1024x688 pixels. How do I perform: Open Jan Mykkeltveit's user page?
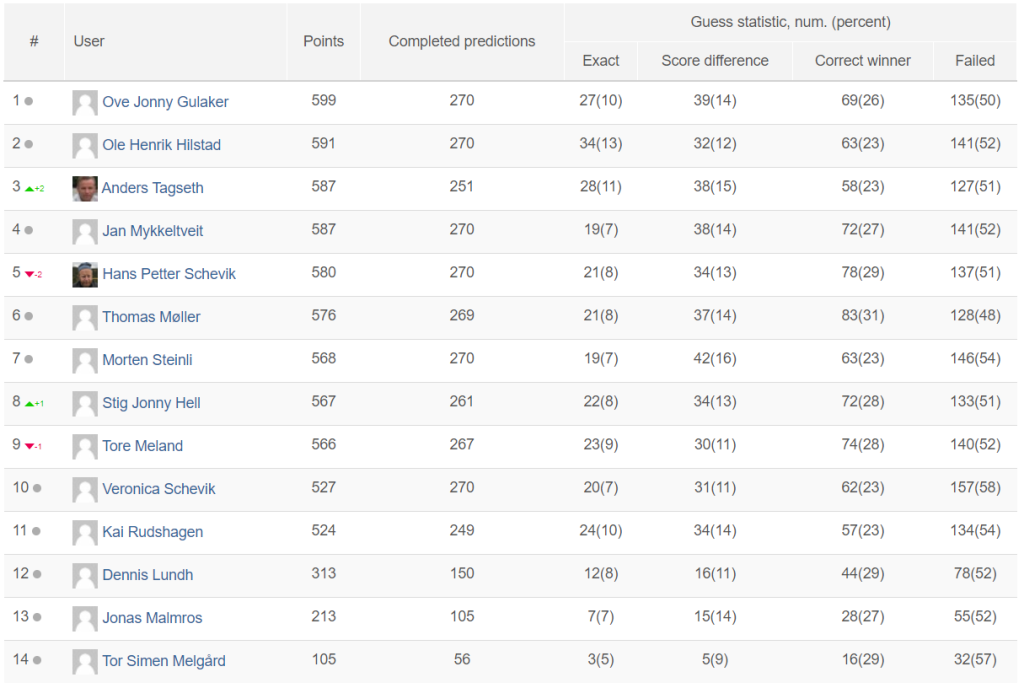[152, 231]
